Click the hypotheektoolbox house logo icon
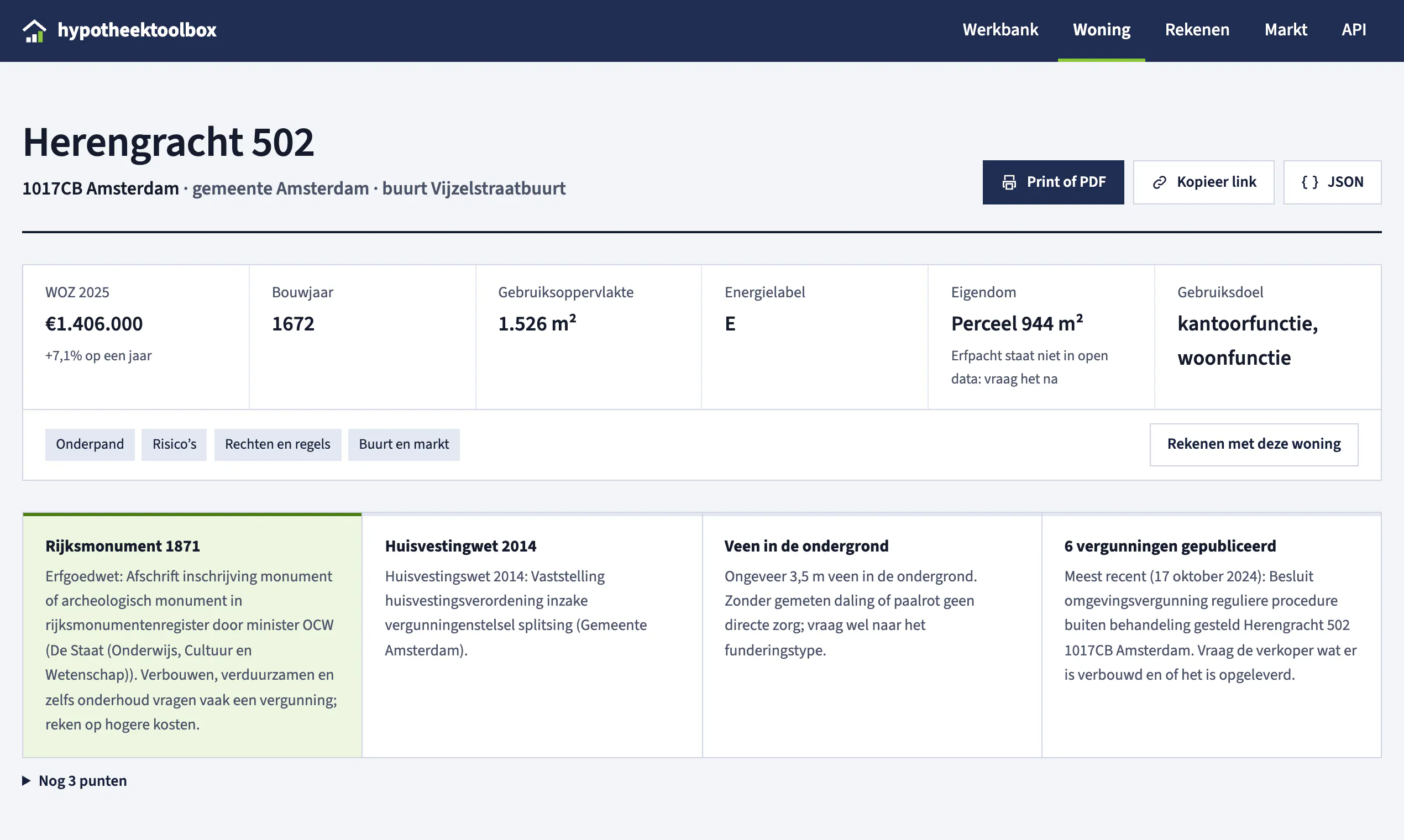 34,30
